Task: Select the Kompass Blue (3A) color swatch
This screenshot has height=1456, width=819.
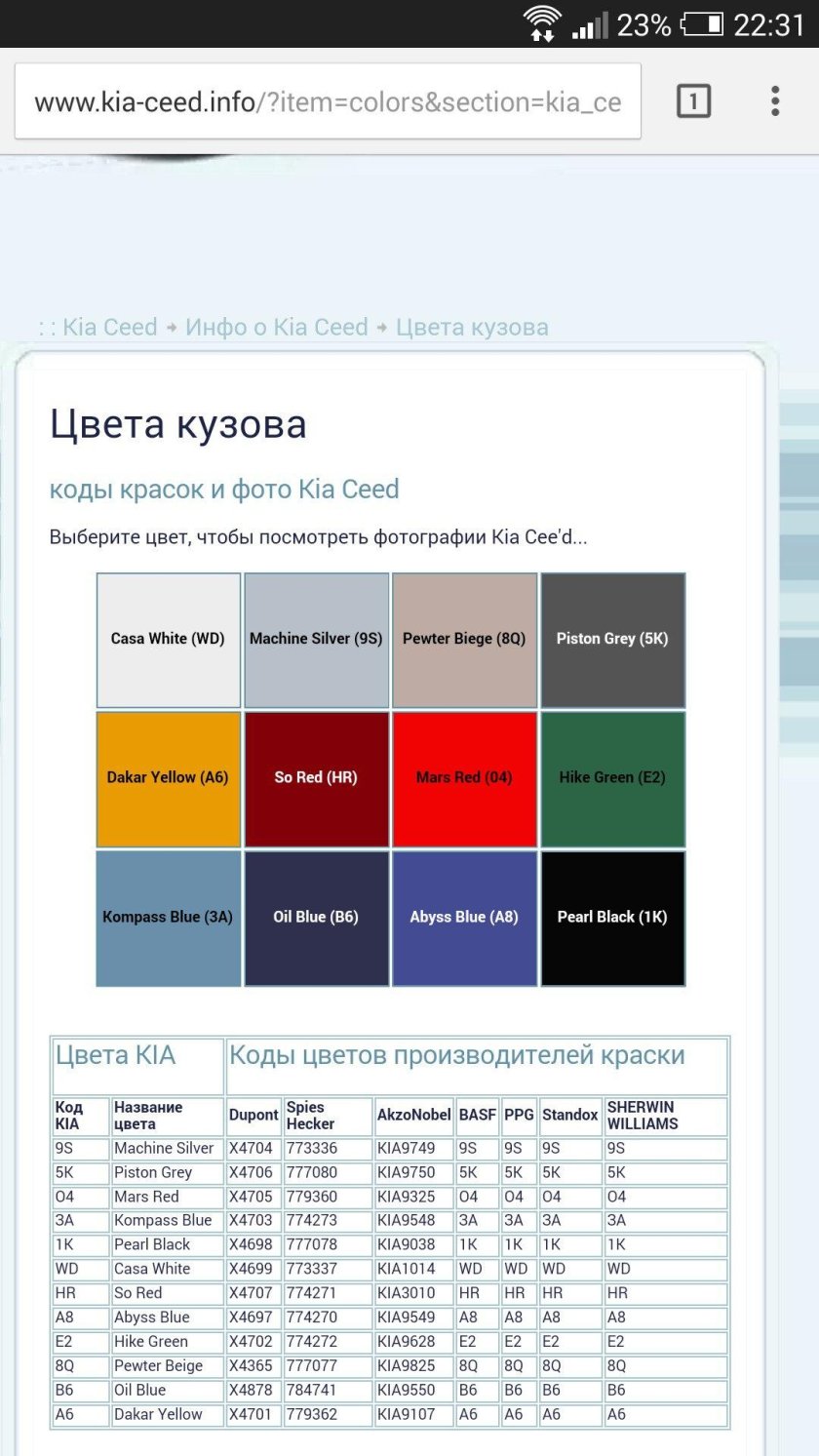Action: tap(167, 917)
